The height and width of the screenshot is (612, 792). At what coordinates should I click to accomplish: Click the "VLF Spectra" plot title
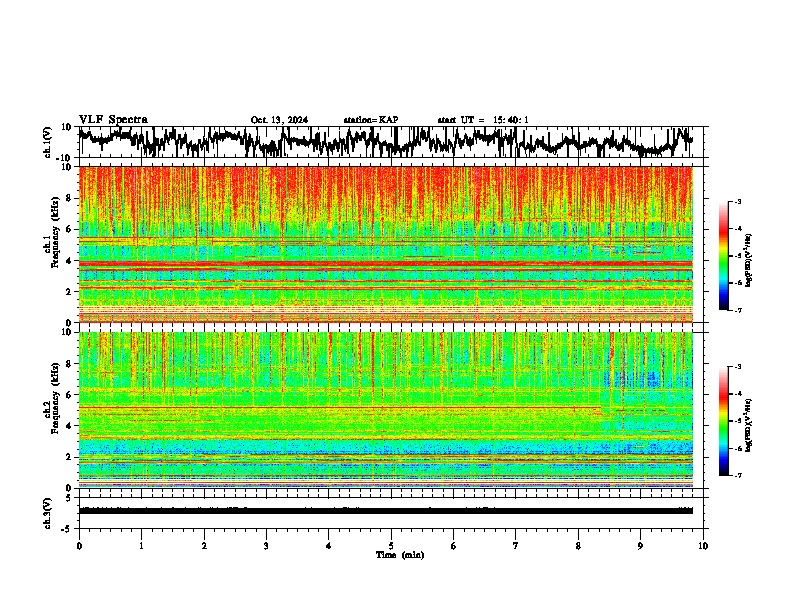pos(113,119)
